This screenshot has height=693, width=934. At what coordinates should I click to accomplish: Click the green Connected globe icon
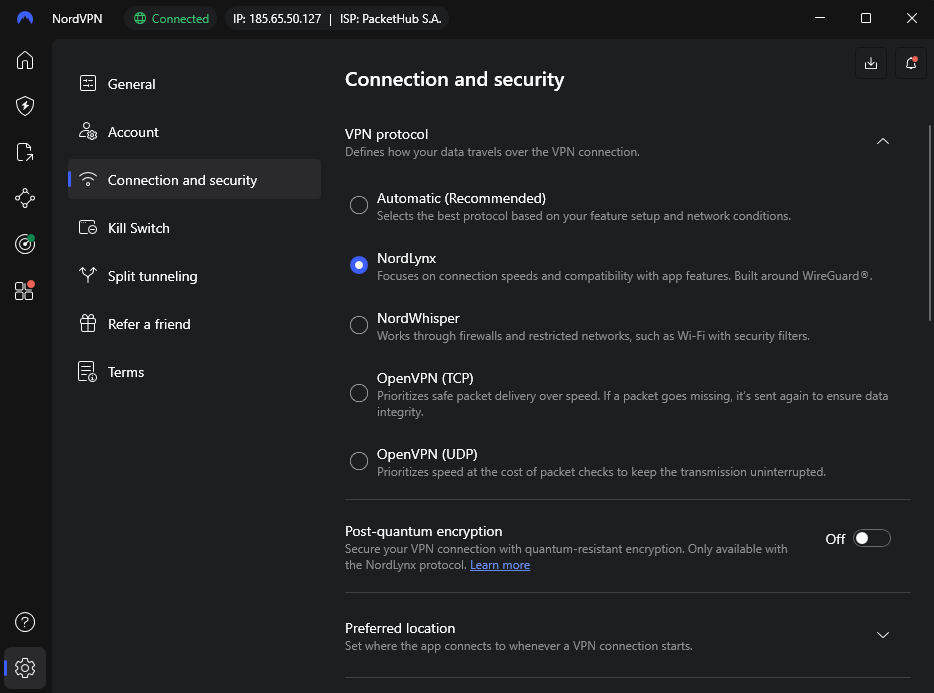[140, 18]
